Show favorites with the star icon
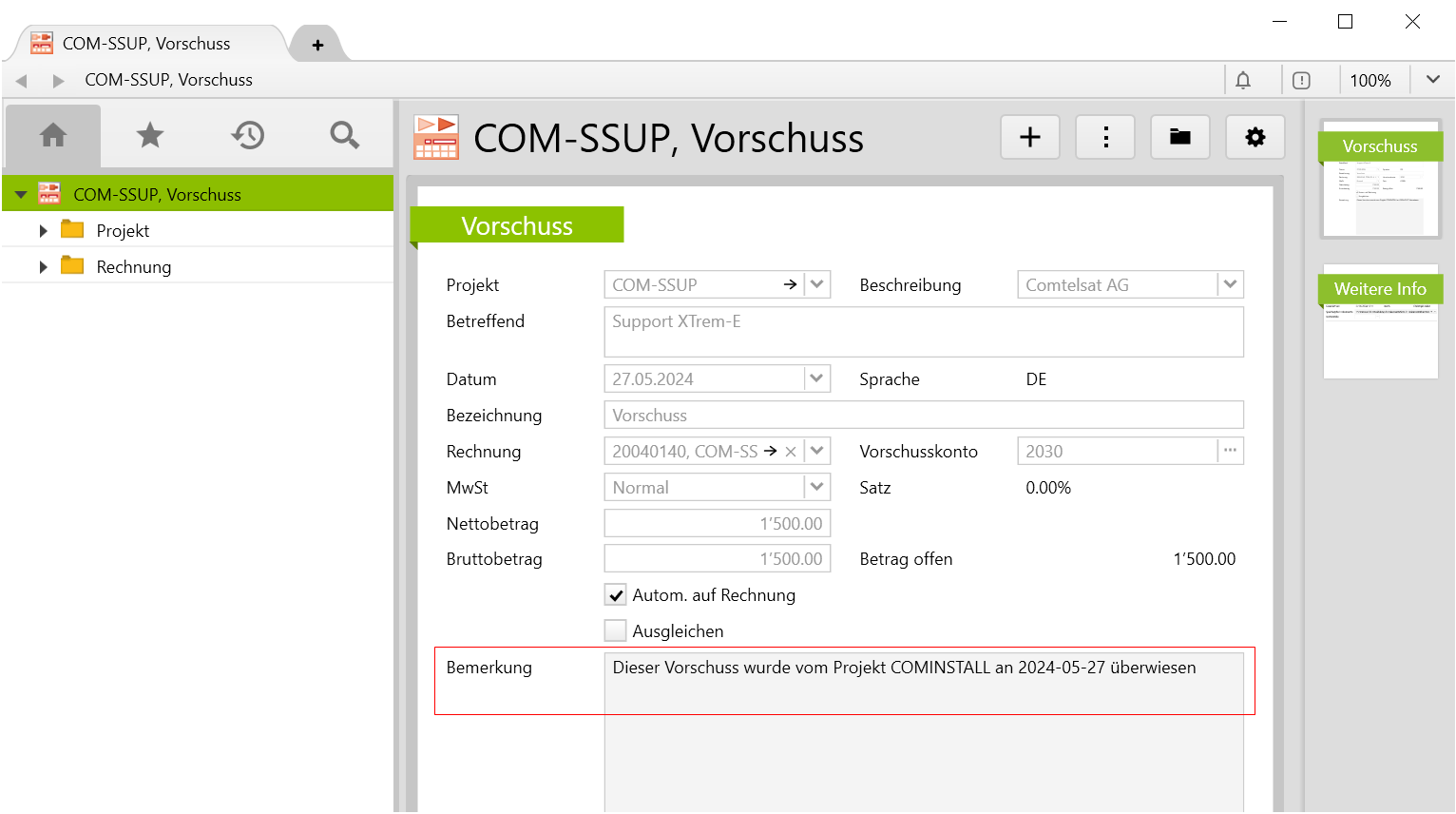The width and height of the screenshot is (1456, 814). 150,136
